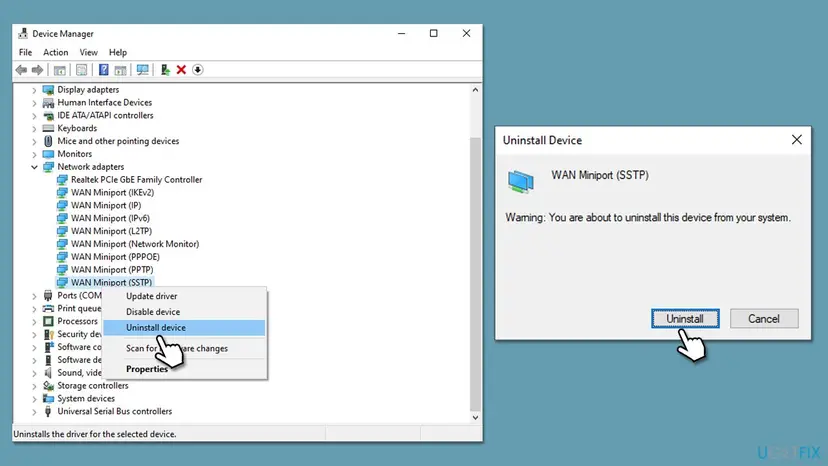828x466 pixels.
Task: Expand the System devices node
Action: (x=34, y=399)
